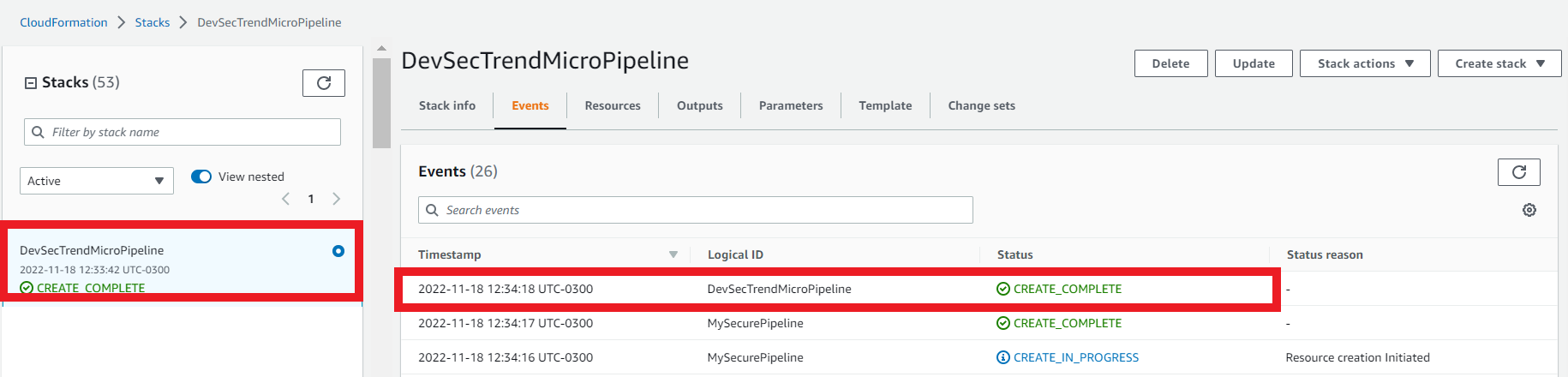Viewport: 1568px width, 377px height.
Task: Click timestamp 2022-11-18 12:34:16 cell
Action: [506, 357]
